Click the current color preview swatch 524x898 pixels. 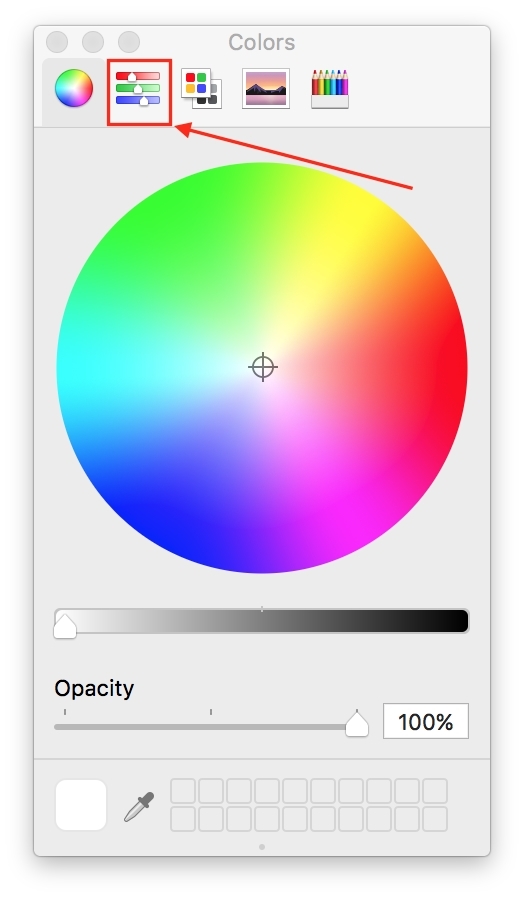point(81,805)
